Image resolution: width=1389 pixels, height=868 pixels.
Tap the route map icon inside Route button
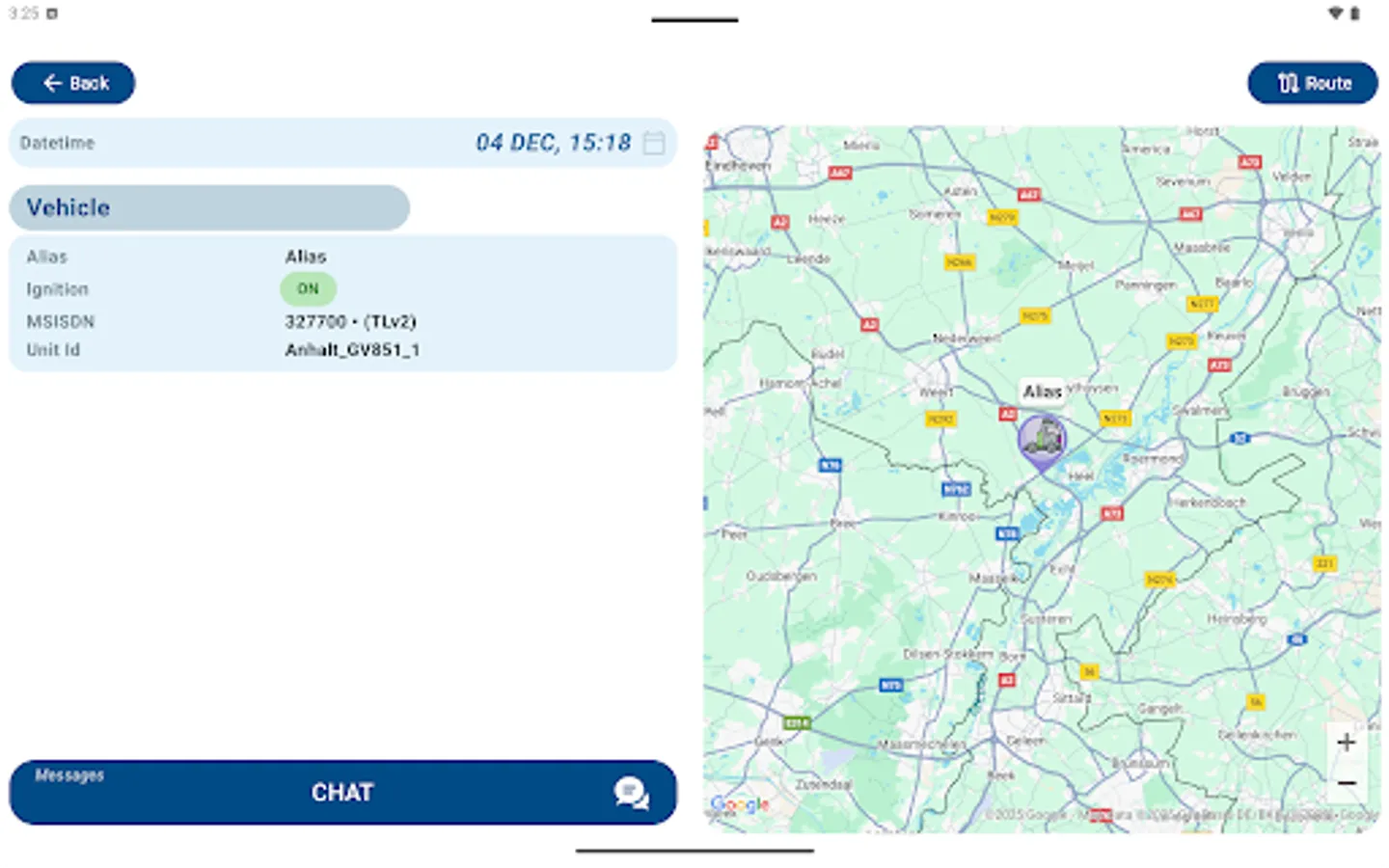pyautogui.click(x=1287, y=83)
